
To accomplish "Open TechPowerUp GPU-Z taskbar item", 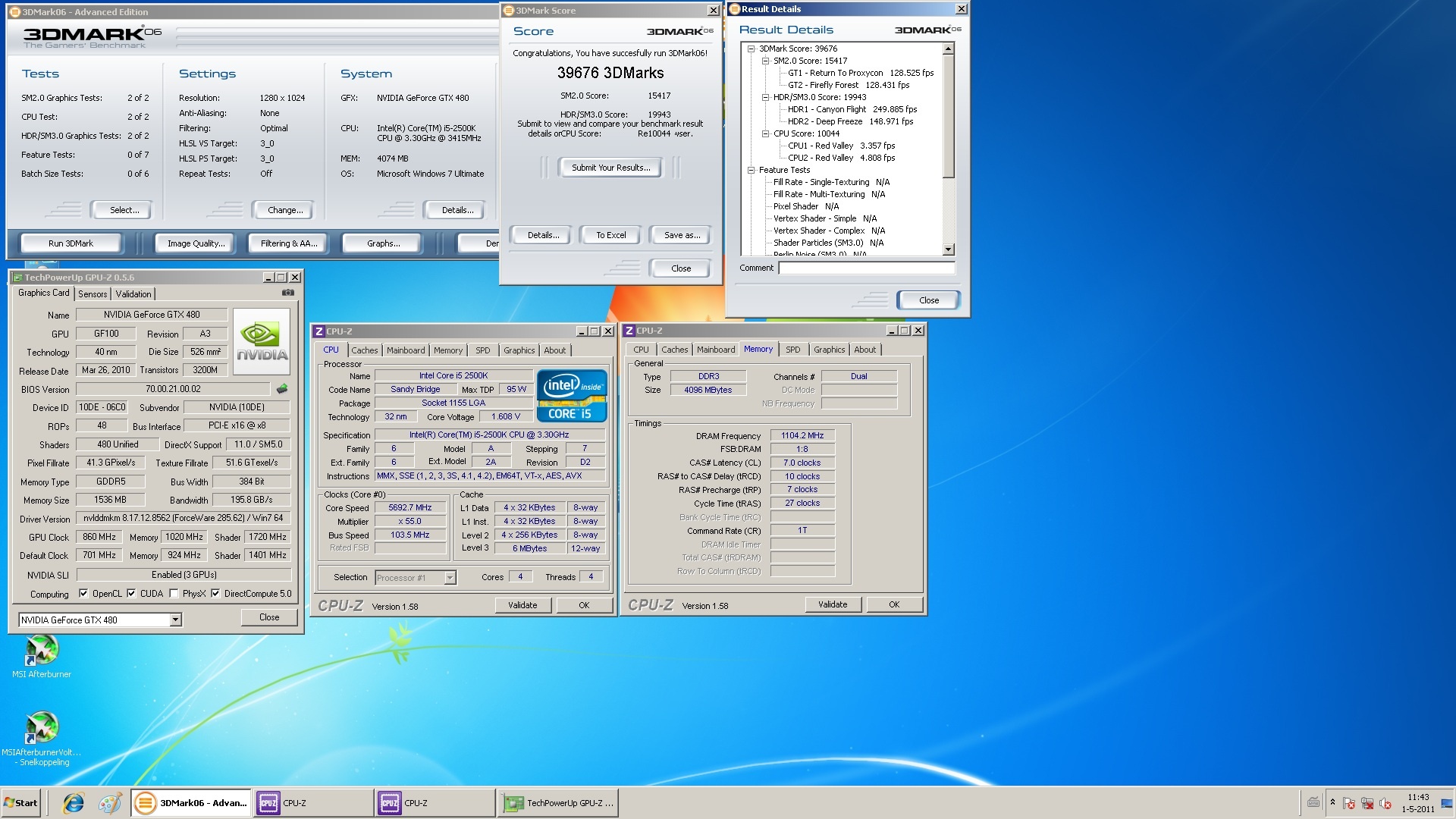I will point(559,803).
